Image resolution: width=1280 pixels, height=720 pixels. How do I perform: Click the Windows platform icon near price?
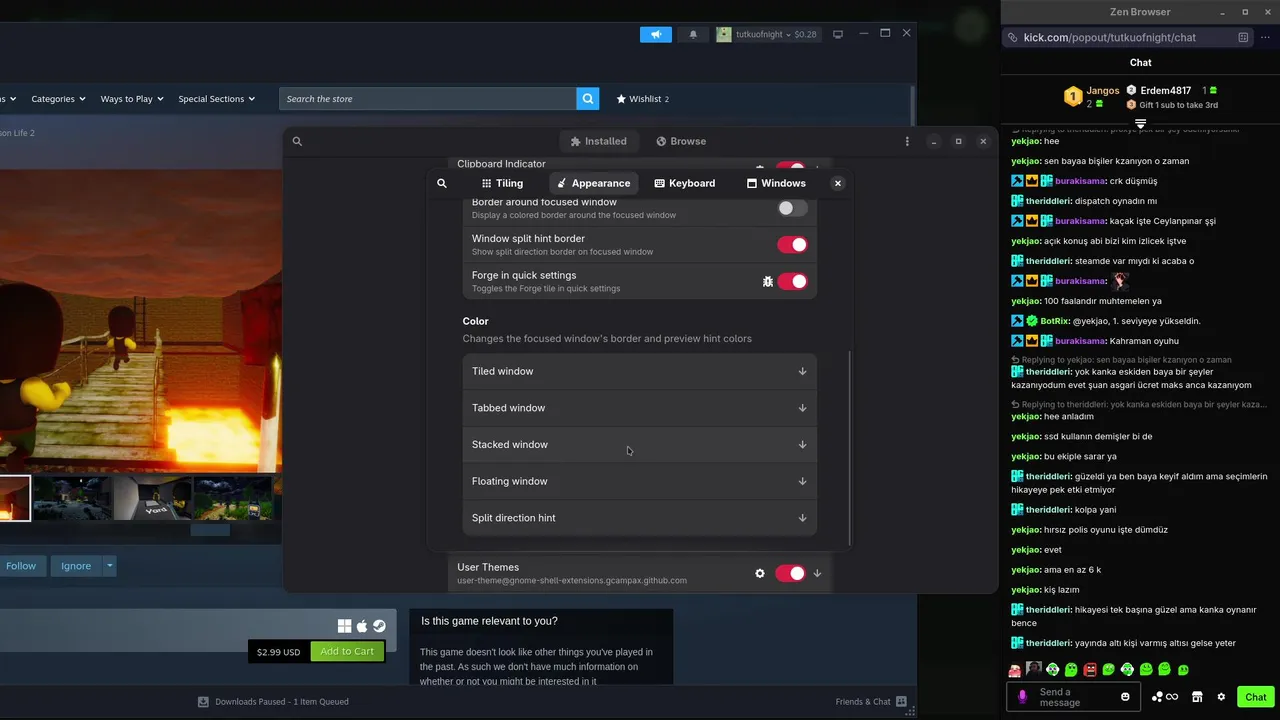[x=344, y=626]
